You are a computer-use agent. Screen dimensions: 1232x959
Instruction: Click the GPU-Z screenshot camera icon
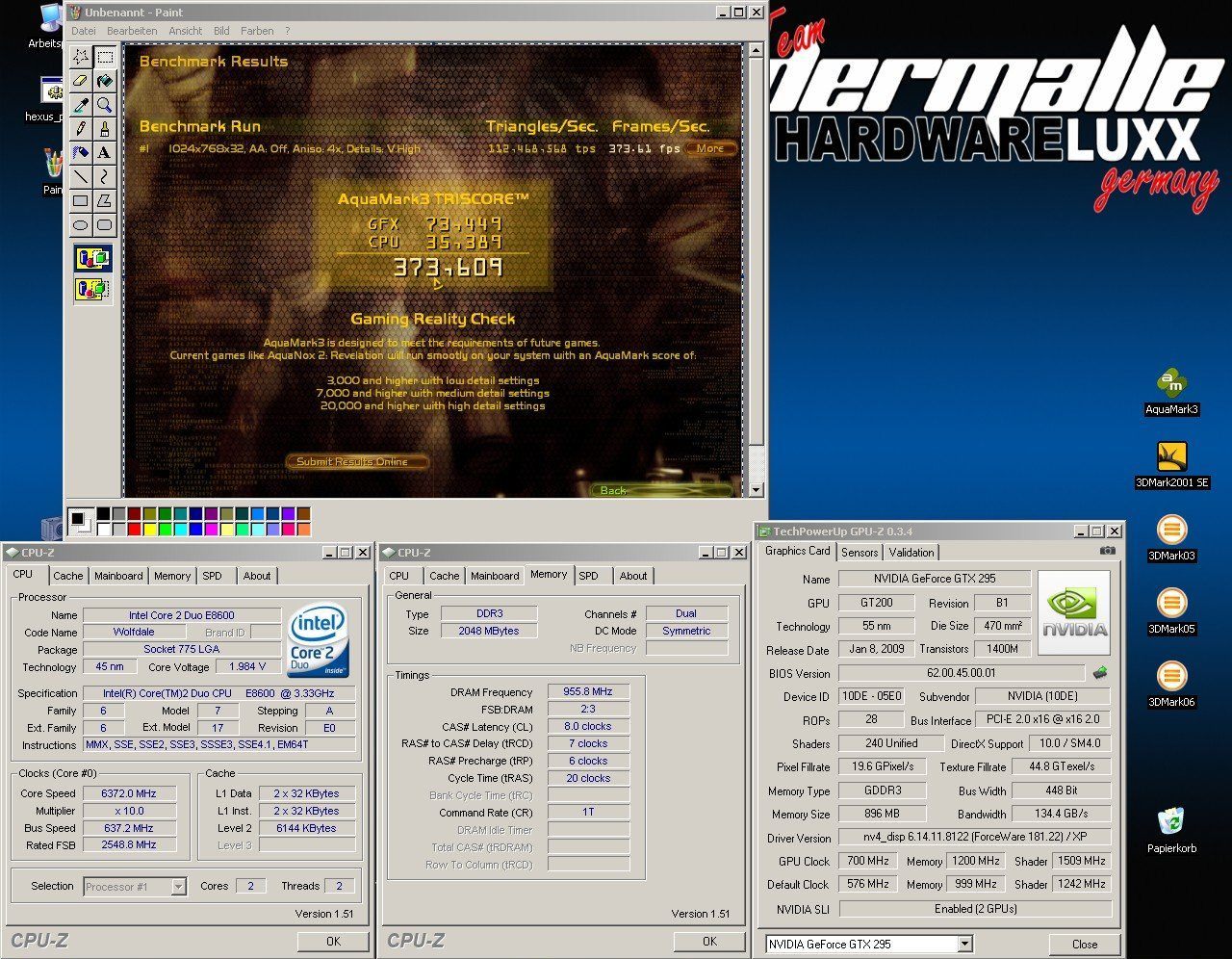tap(1108, 552)
